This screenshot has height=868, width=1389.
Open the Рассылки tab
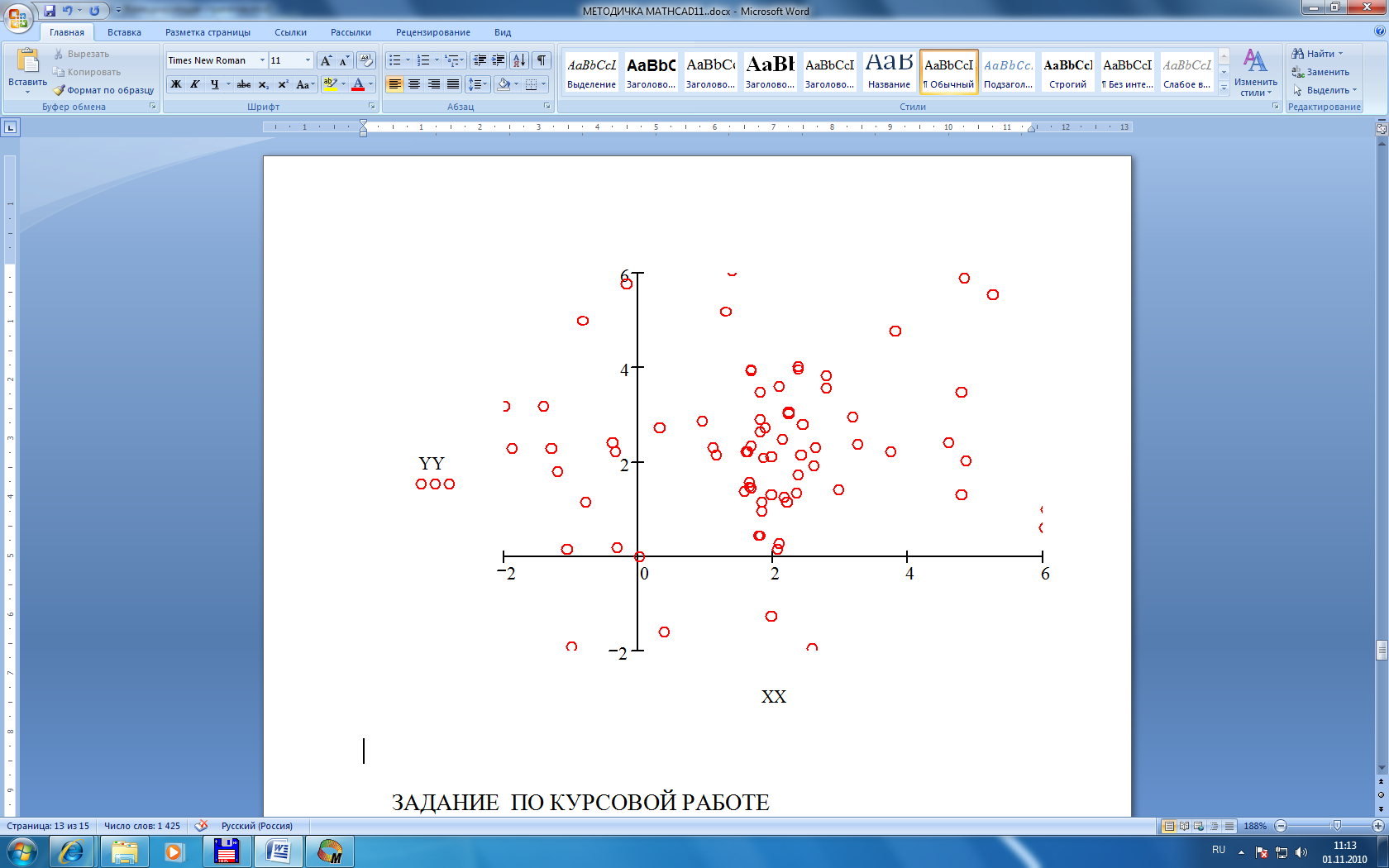click(351, 32)
